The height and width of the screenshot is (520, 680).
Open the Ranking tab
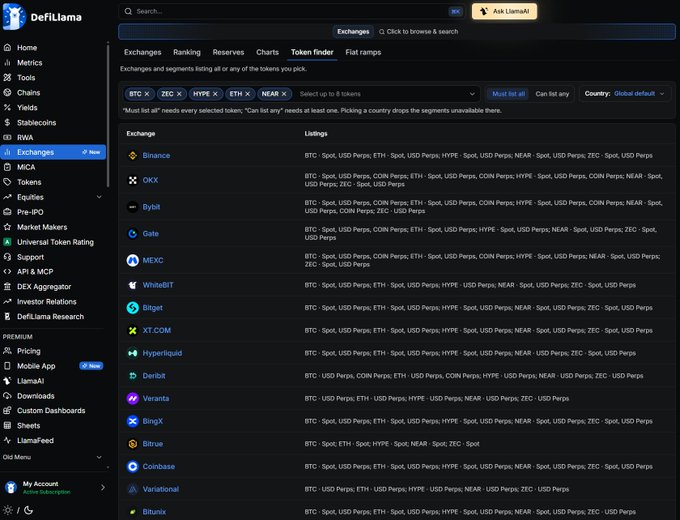pyautogui.click(x=187, y=52)
